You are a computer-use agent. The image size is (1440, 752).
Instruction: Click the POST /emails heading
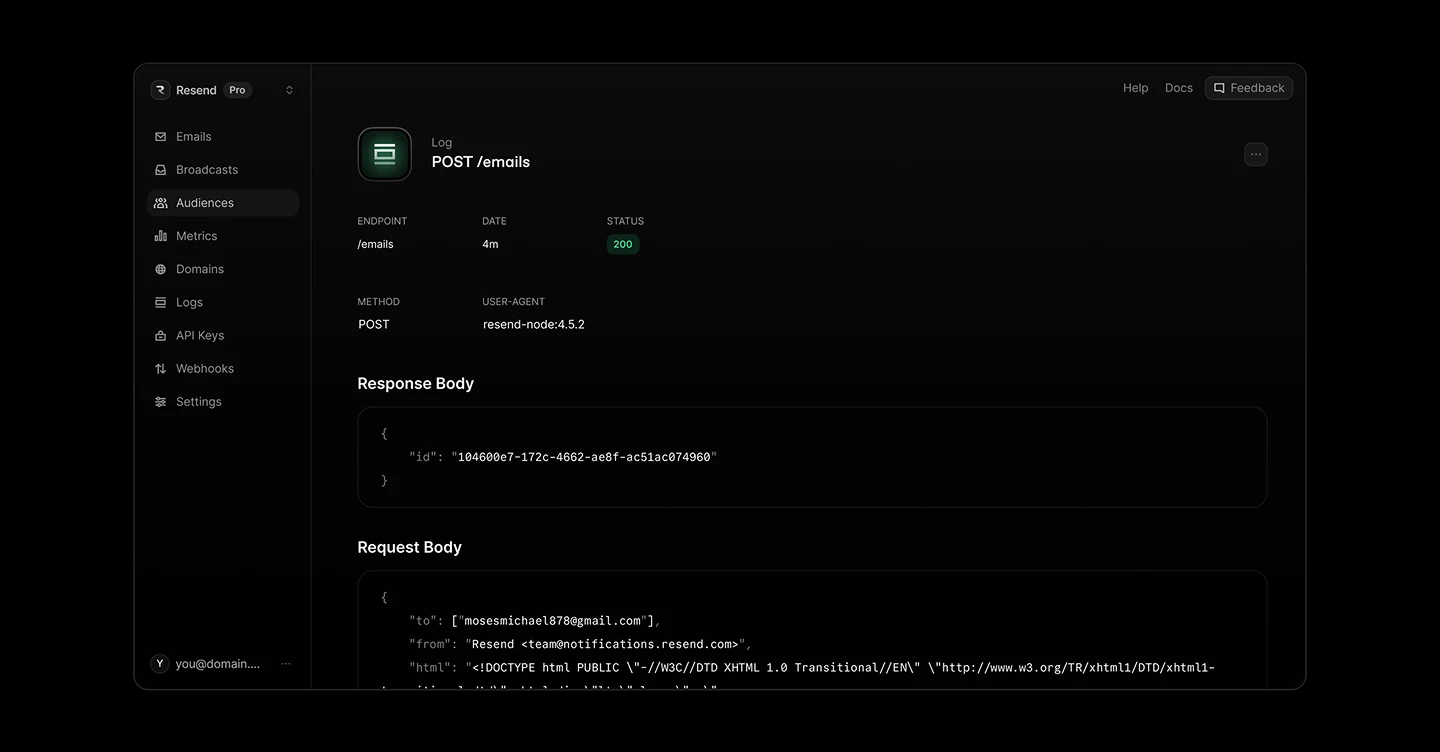click(x=481, y=162)
